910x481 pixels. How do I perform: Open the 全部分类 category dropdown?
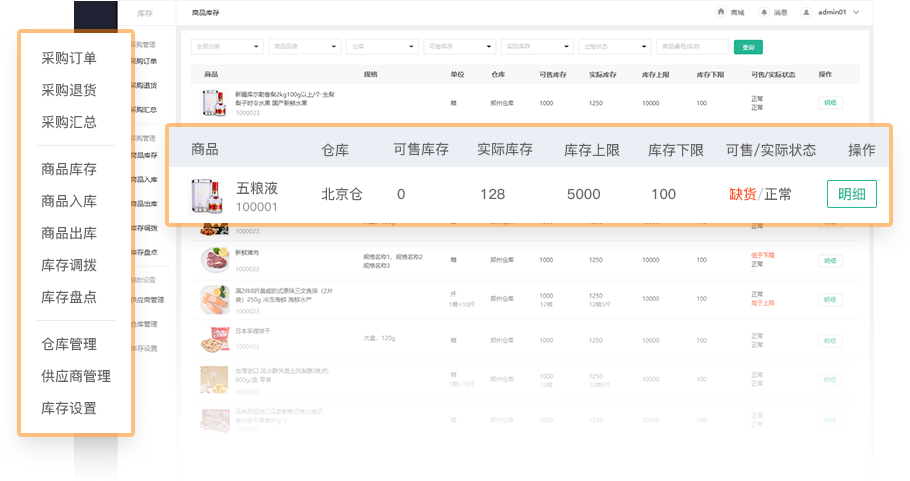click(x=226, y=46)
